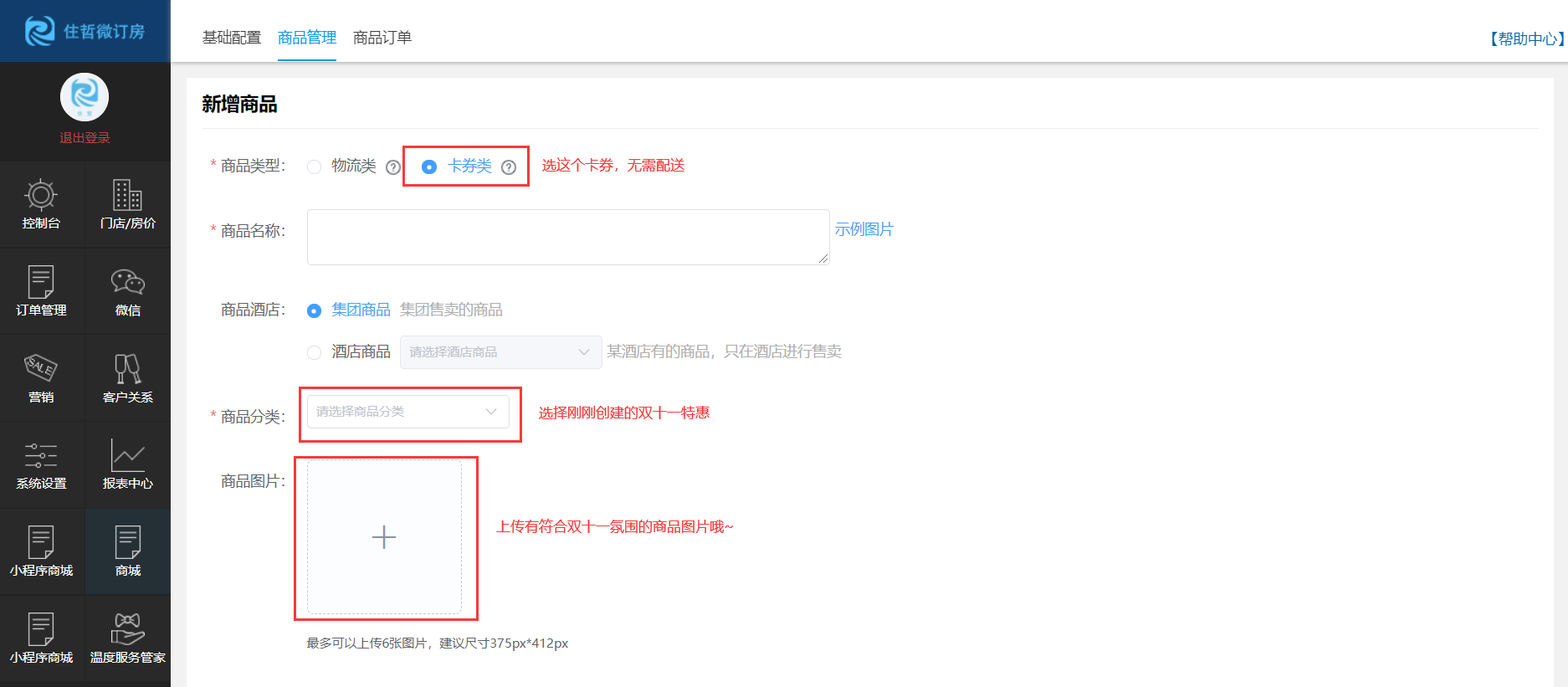The width and height of the screenshot is (1568, 687).
Task: Click the plus to upload 商品图片
Action: [x=384, y=536]
